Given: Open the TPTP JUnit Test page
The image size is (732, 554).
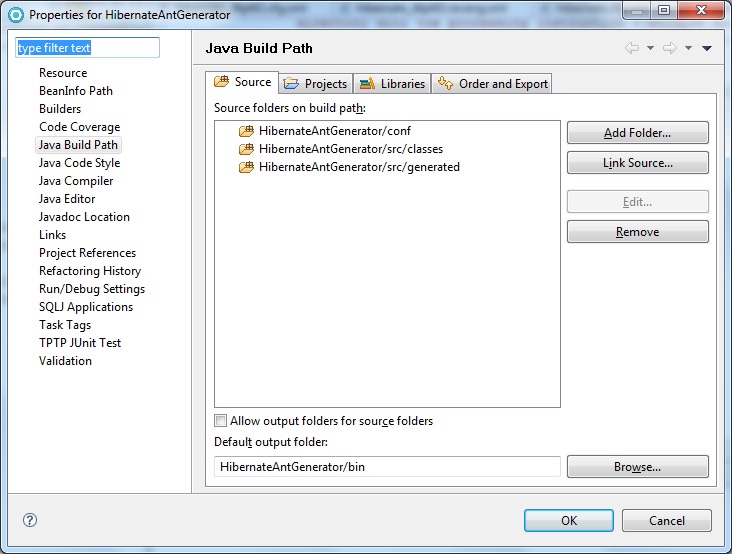Looking at the screenshot, I should [80, 343].
